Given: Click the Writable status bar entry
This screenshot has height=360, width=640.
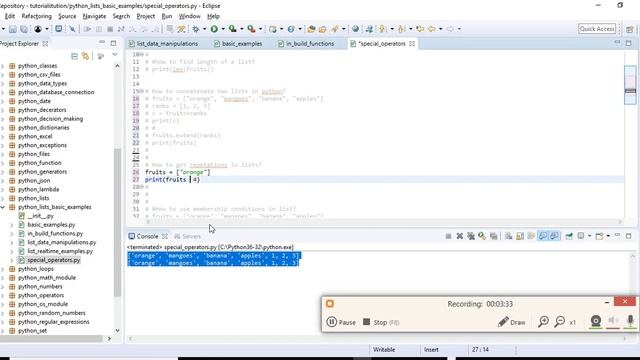Looking at the screenshot, I should point(384,350).
